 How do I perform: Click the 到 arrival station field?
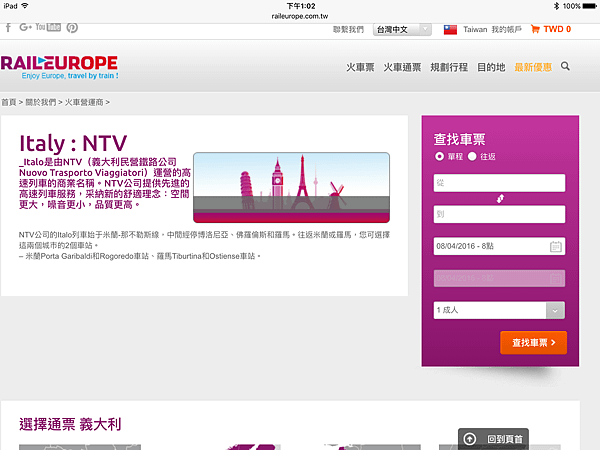tap(499, 214)
